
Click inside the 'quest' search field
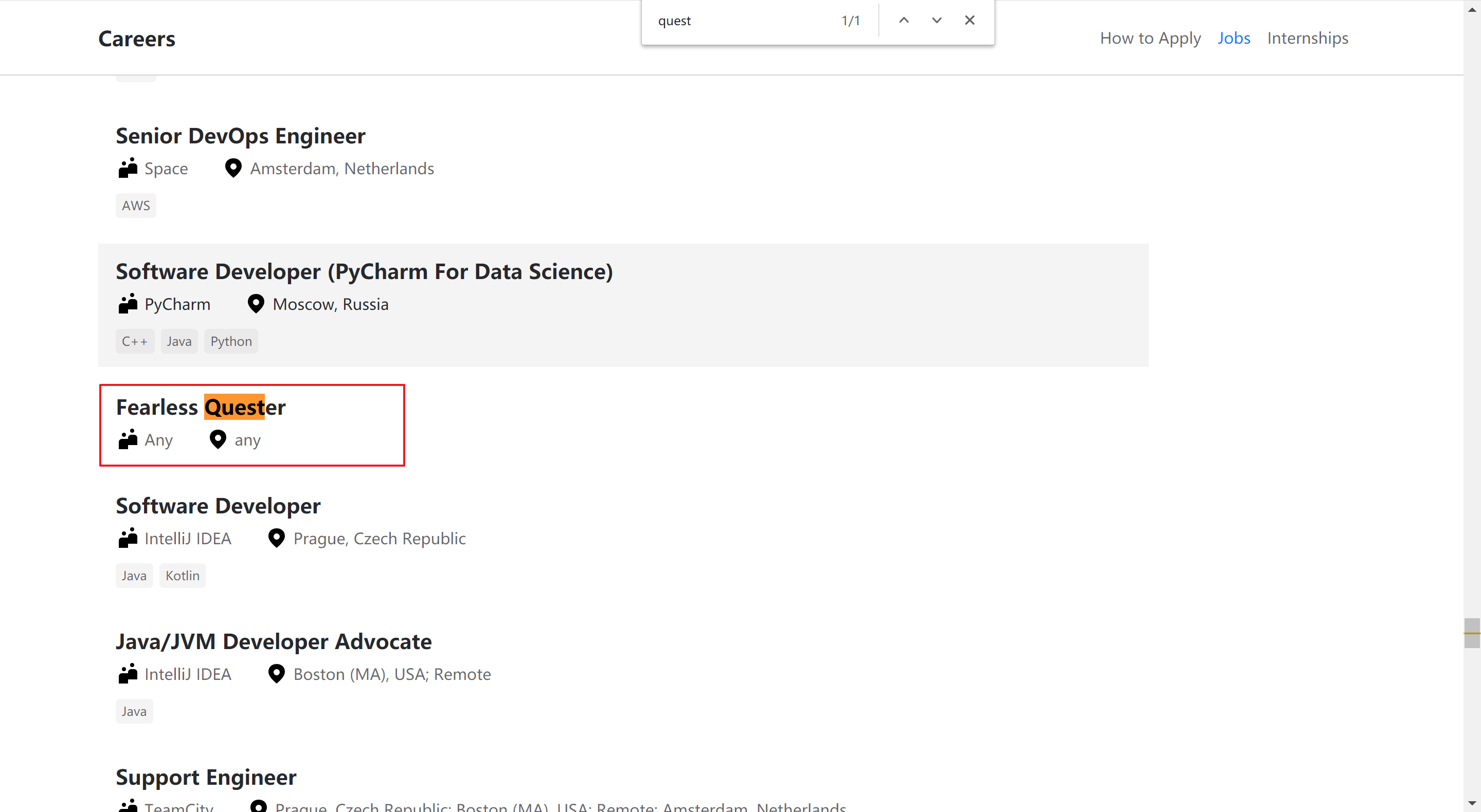(742, 21)
